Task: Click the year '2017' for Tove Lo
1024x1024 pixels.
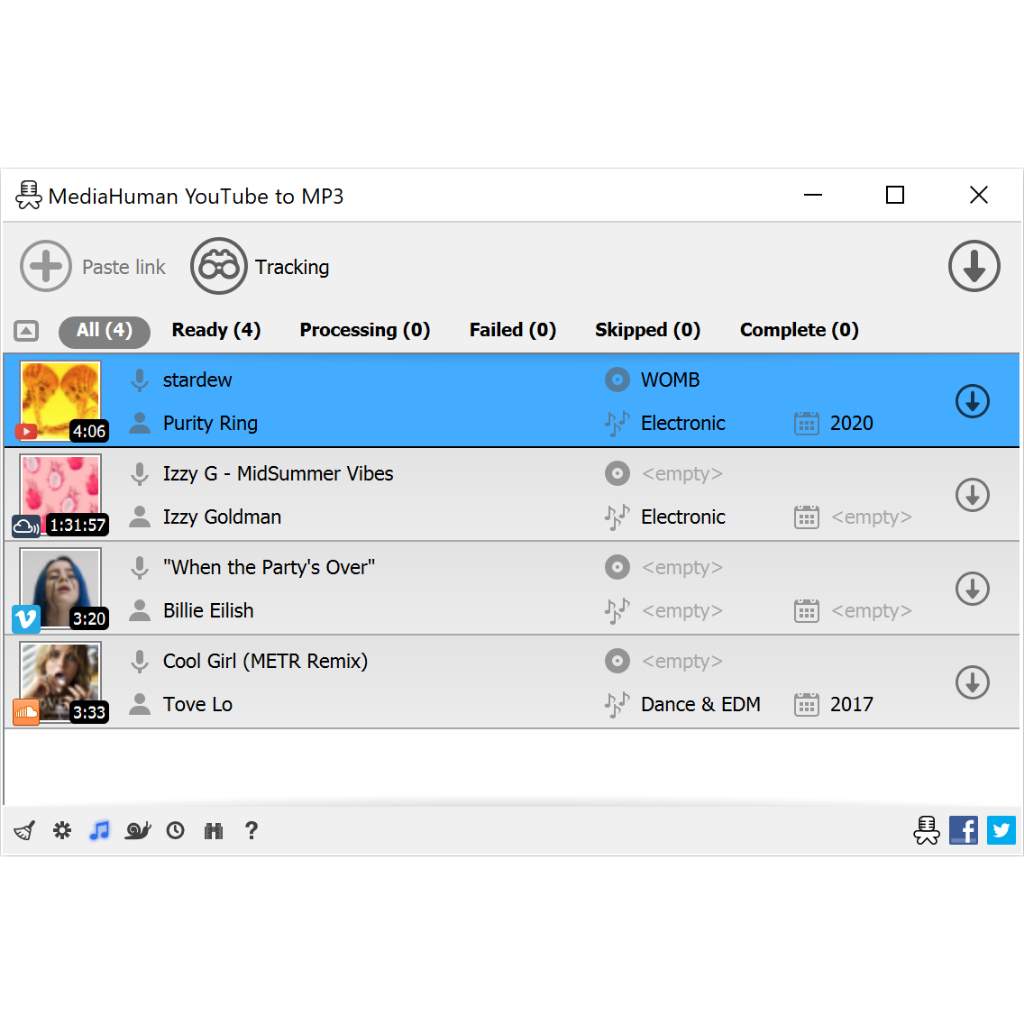Action: click(x=852, y=705)
